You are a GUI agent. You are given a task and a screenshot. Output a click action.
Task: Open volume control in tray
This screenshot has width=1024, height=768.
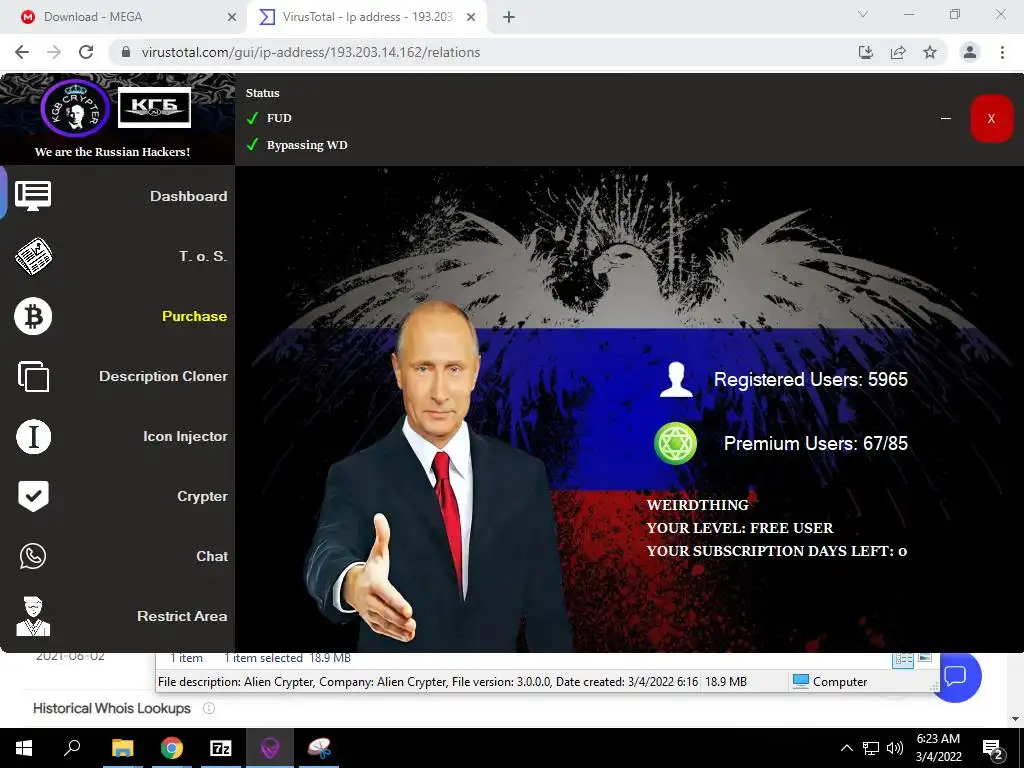pyautogui.click(x=895, y=748)
